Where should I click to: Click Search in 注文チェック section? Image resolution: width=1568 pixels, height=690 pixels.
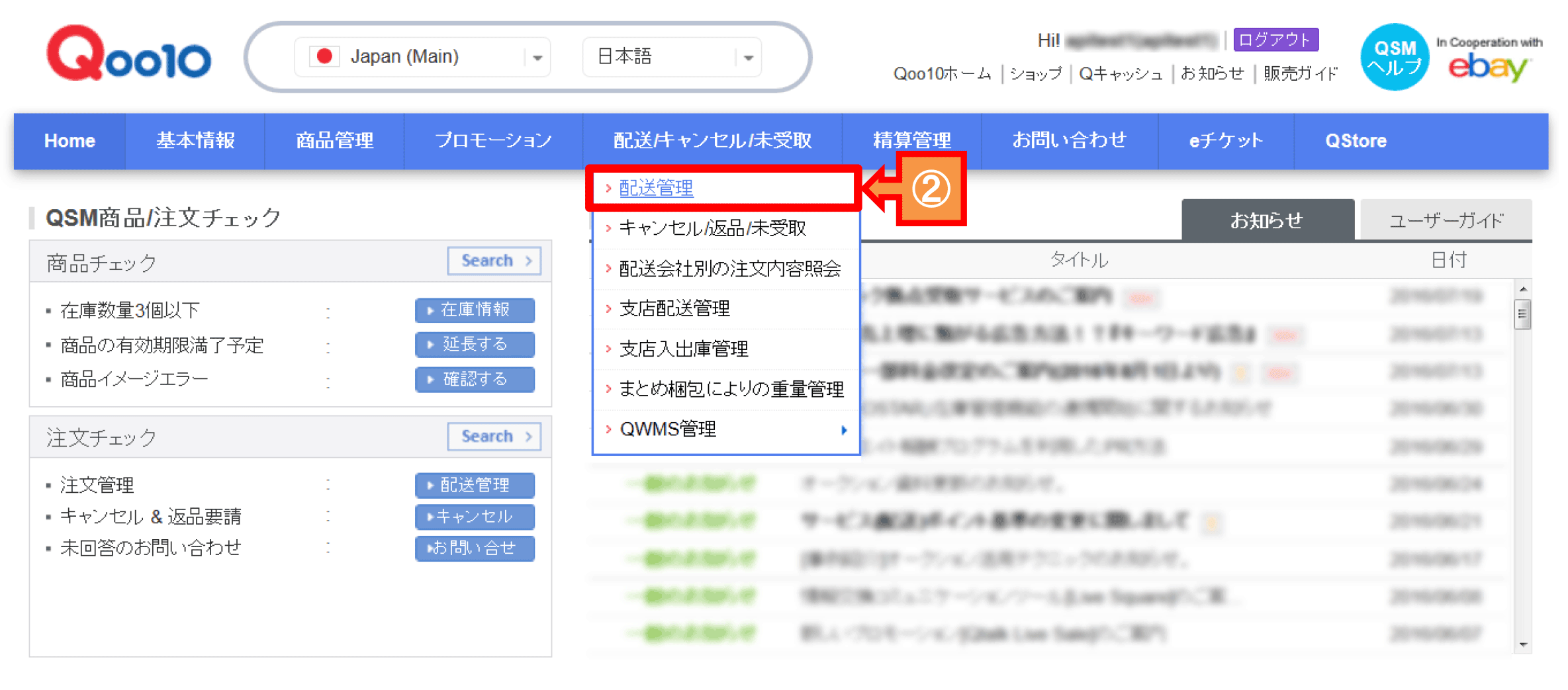[x=494, y=437]
